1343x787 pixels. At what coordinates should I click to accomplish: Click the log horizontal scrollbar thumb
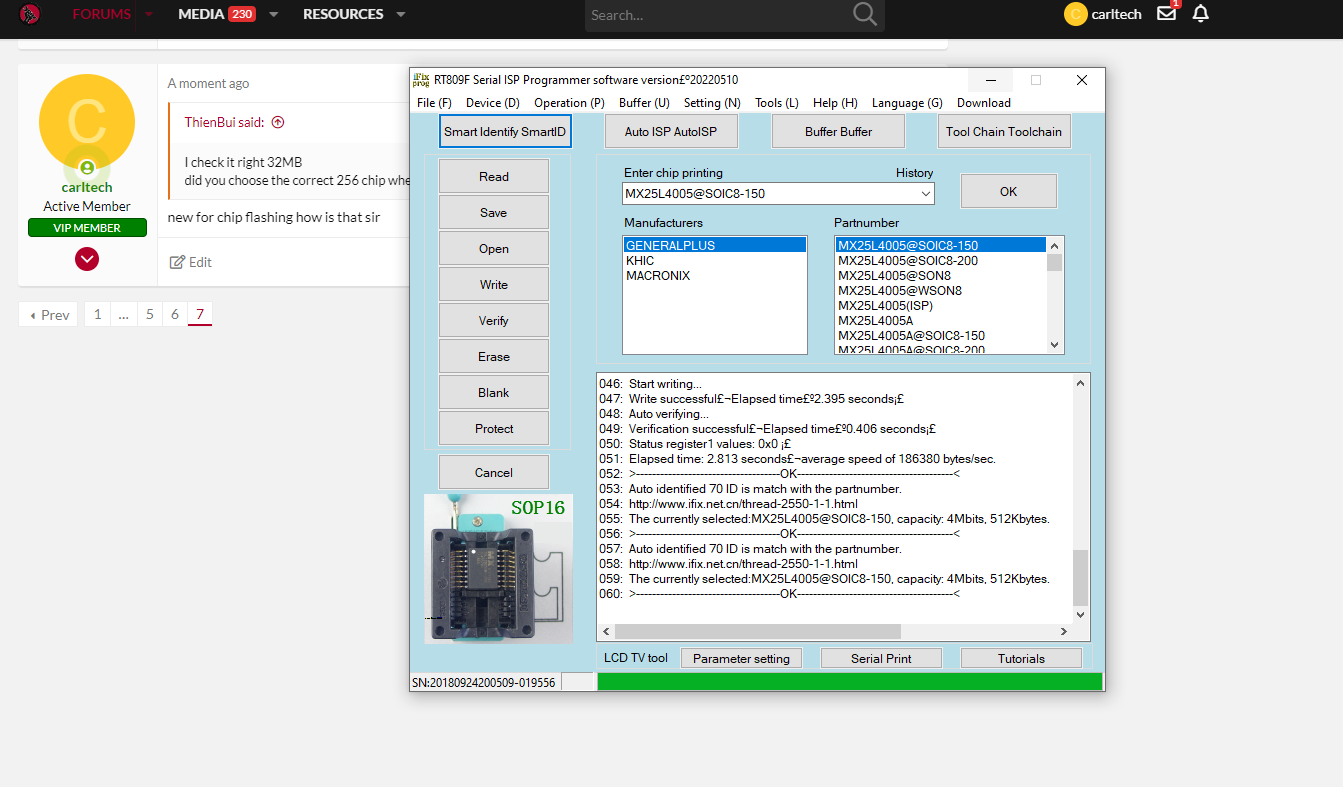pos(757,631)
